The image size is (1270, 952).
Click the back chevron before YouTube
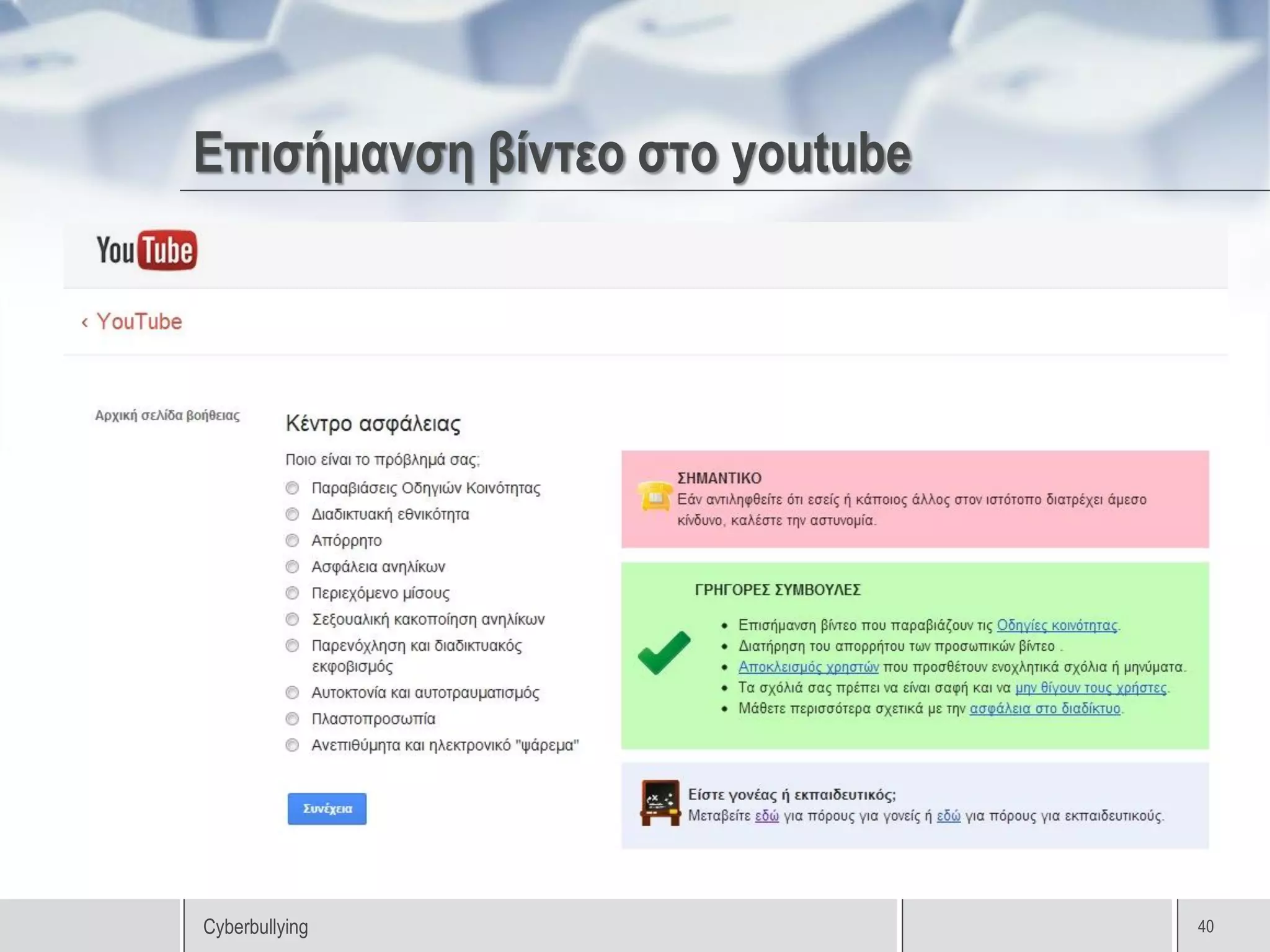click(x=85, y=322)
